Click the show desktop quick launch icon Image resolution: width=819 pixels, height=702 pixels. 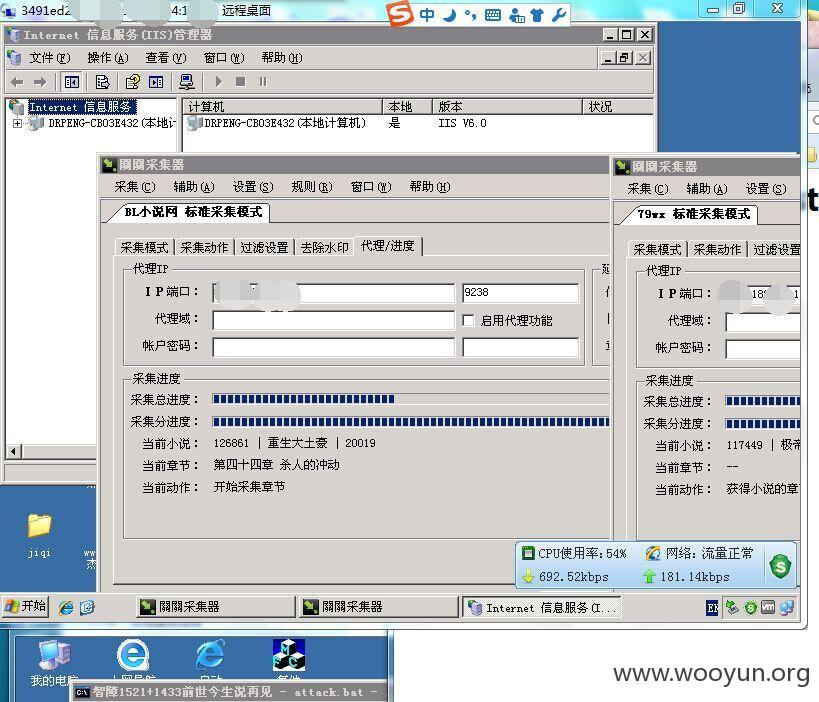pos(87,607)
